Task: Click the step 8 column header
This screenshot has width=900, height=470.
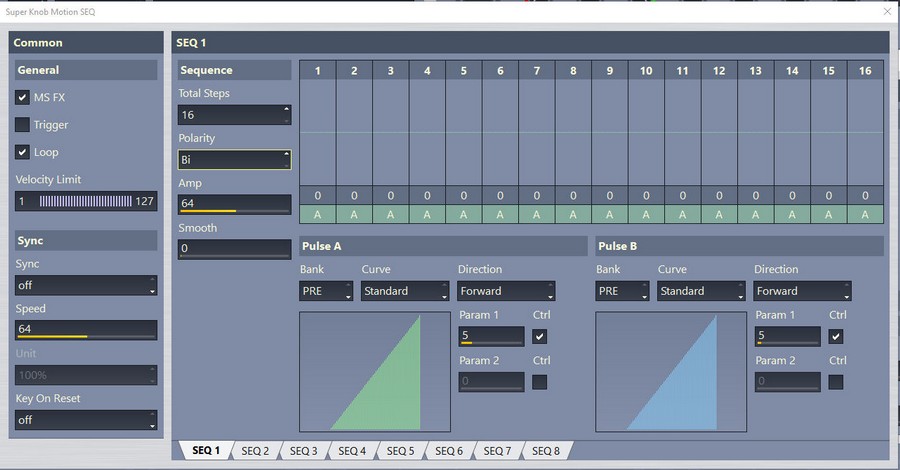Action: [573, 70]
